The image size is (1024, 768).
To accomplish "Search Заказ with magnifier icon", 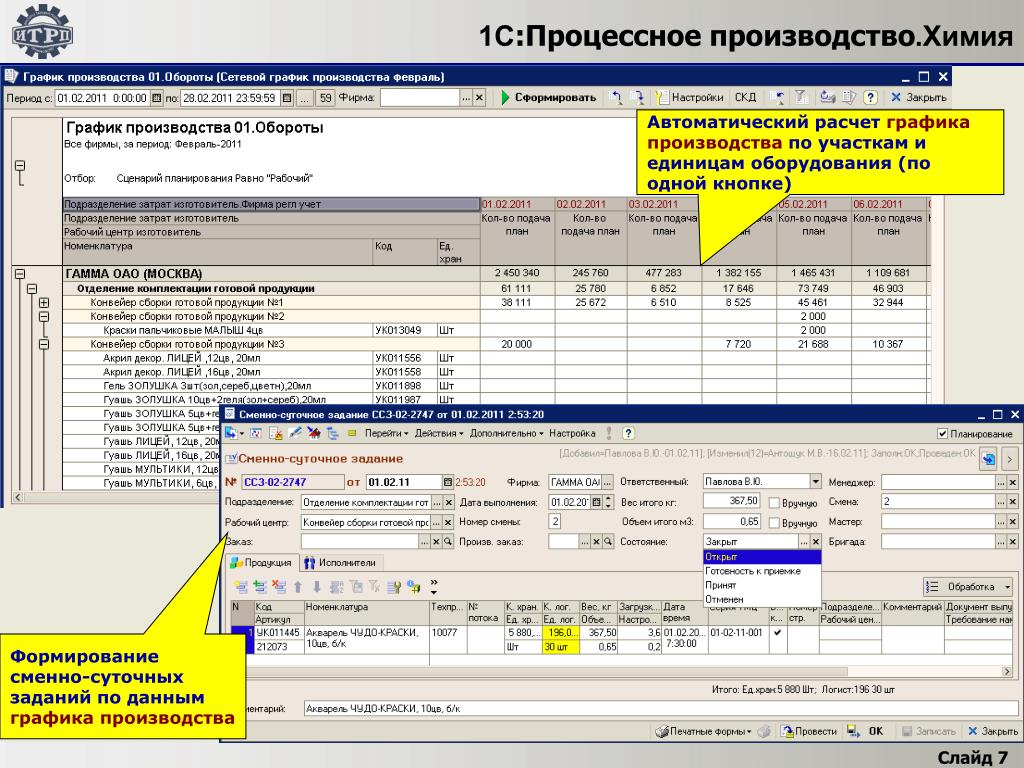I will click(x=447, y=542).
